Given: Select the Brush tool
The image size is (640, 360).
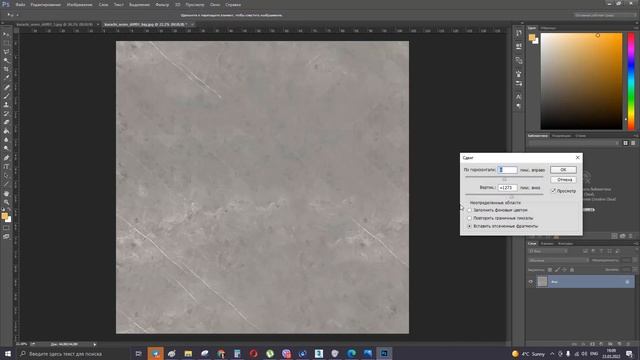Looking at the screenshot, I should [6, 96].
